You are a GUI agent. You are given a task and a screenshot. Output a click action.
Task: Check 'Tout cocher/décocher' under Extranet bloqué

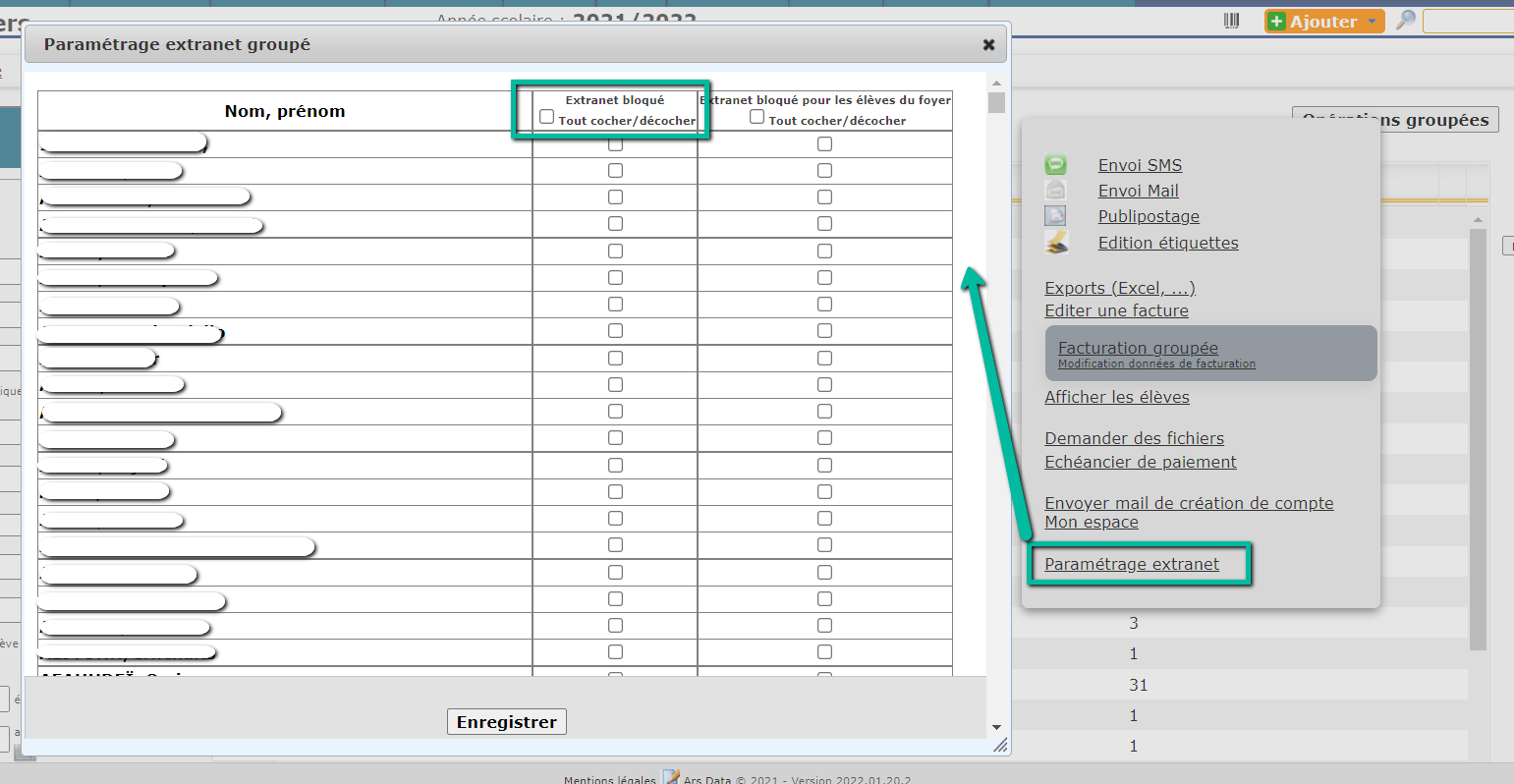547,116
